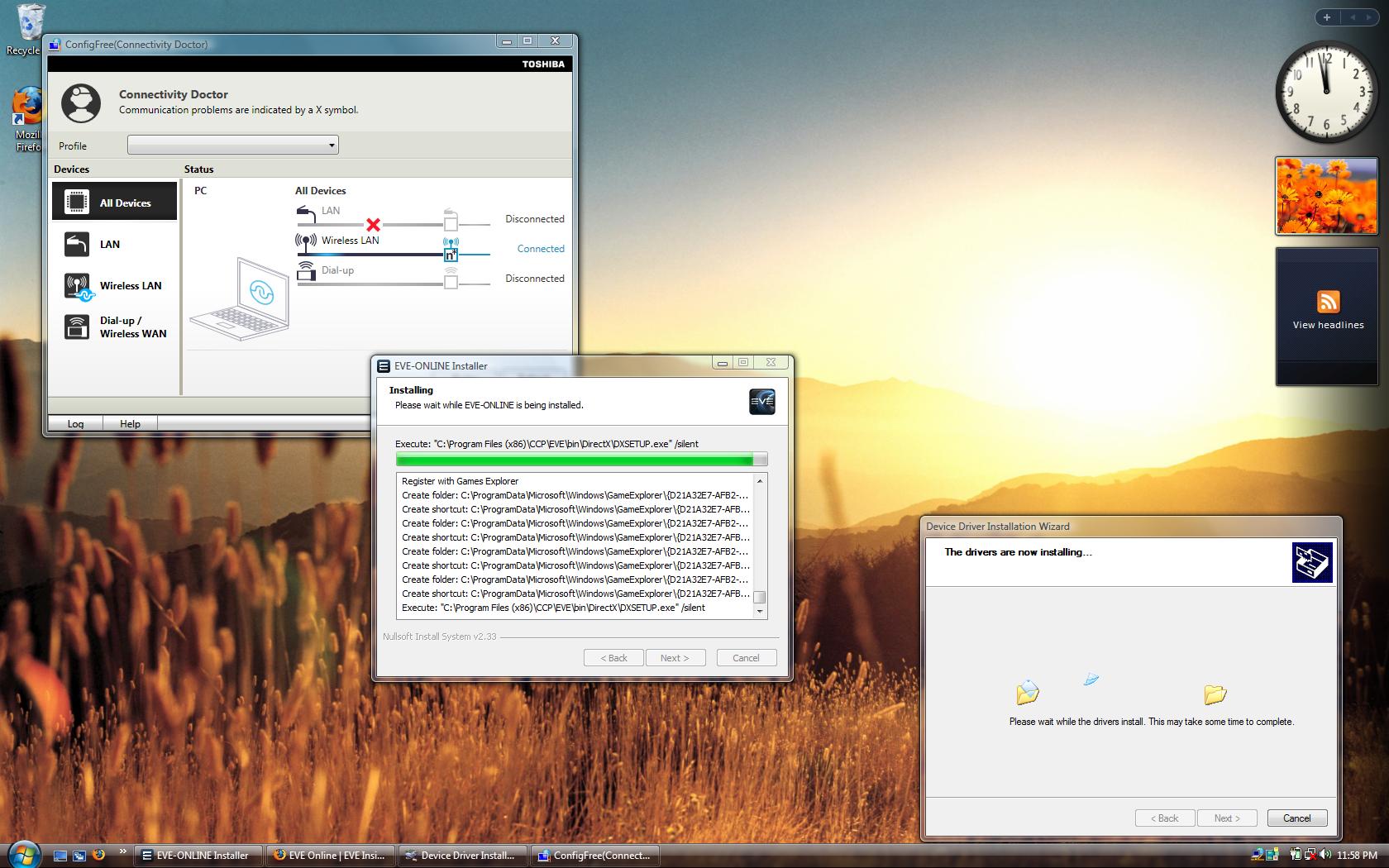Click Back in the EVE-ONLINE Installer

click(x=613, y=658)
